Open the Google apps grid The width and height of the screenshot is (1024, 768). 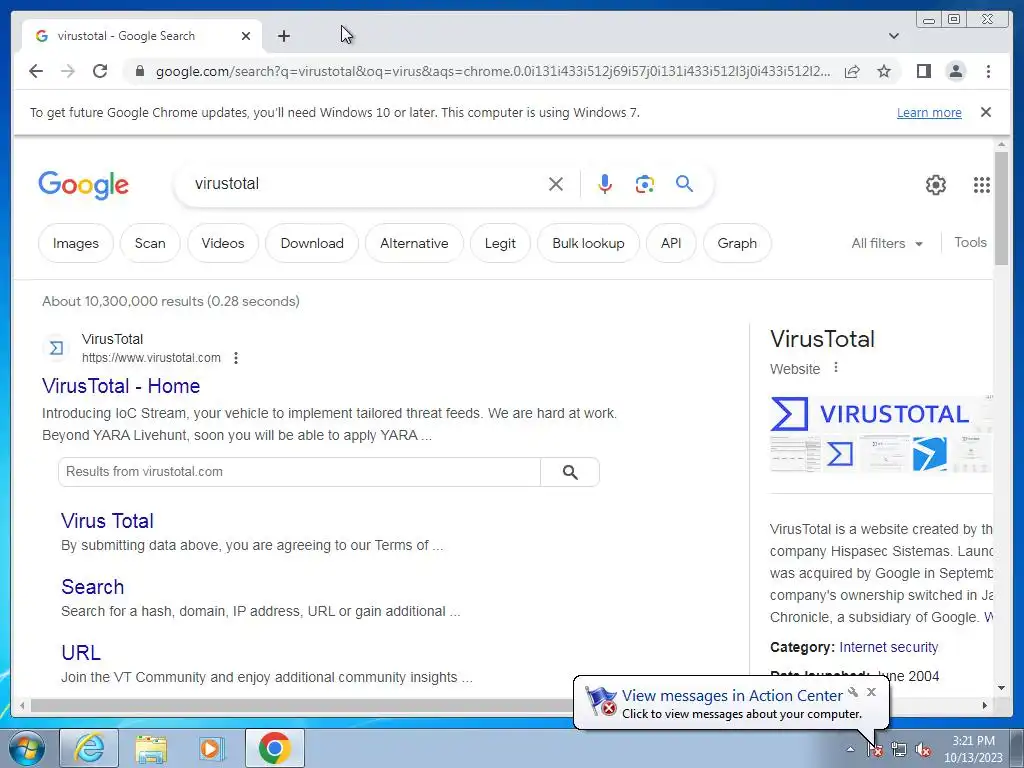982,185
